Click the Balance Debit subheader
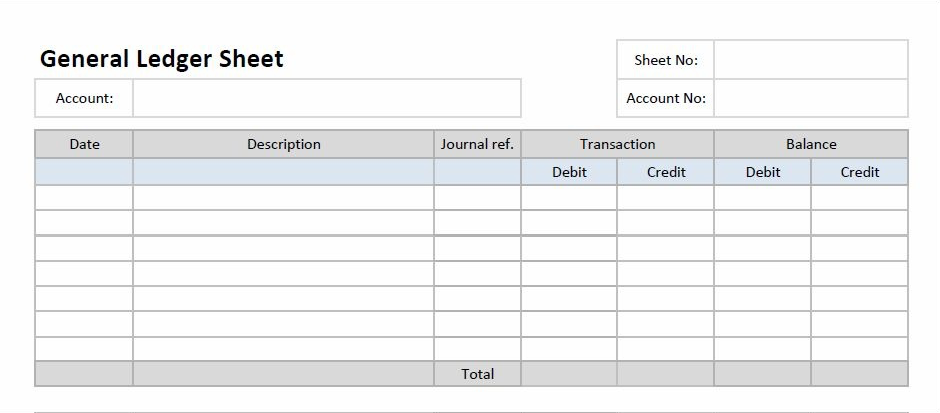Viewport: 940px width, 413px height. point(763,172)
